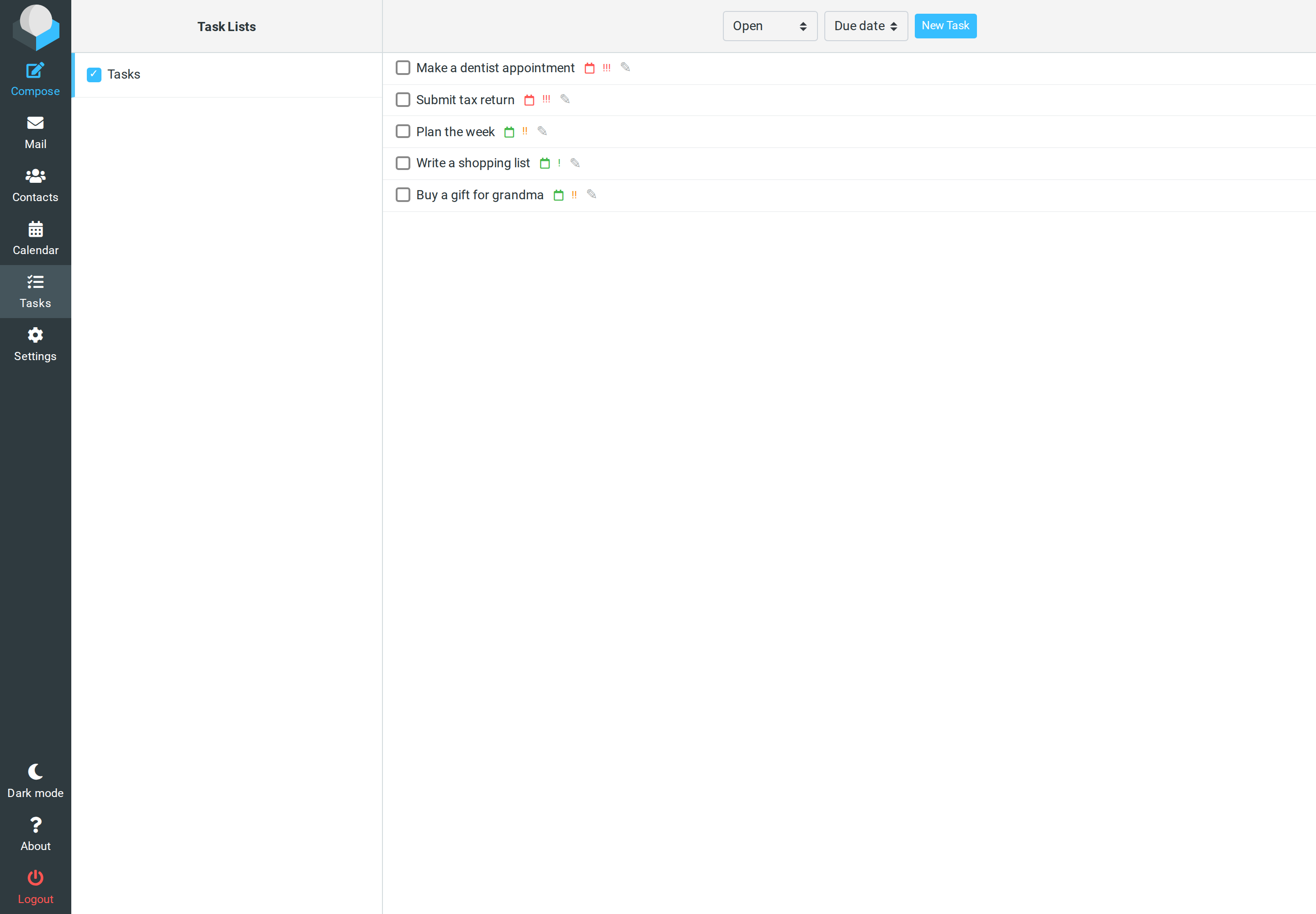Click high priority marks on dentist appointment
The height and width of the screenshot is (914, 1316).
coord(606,68)
